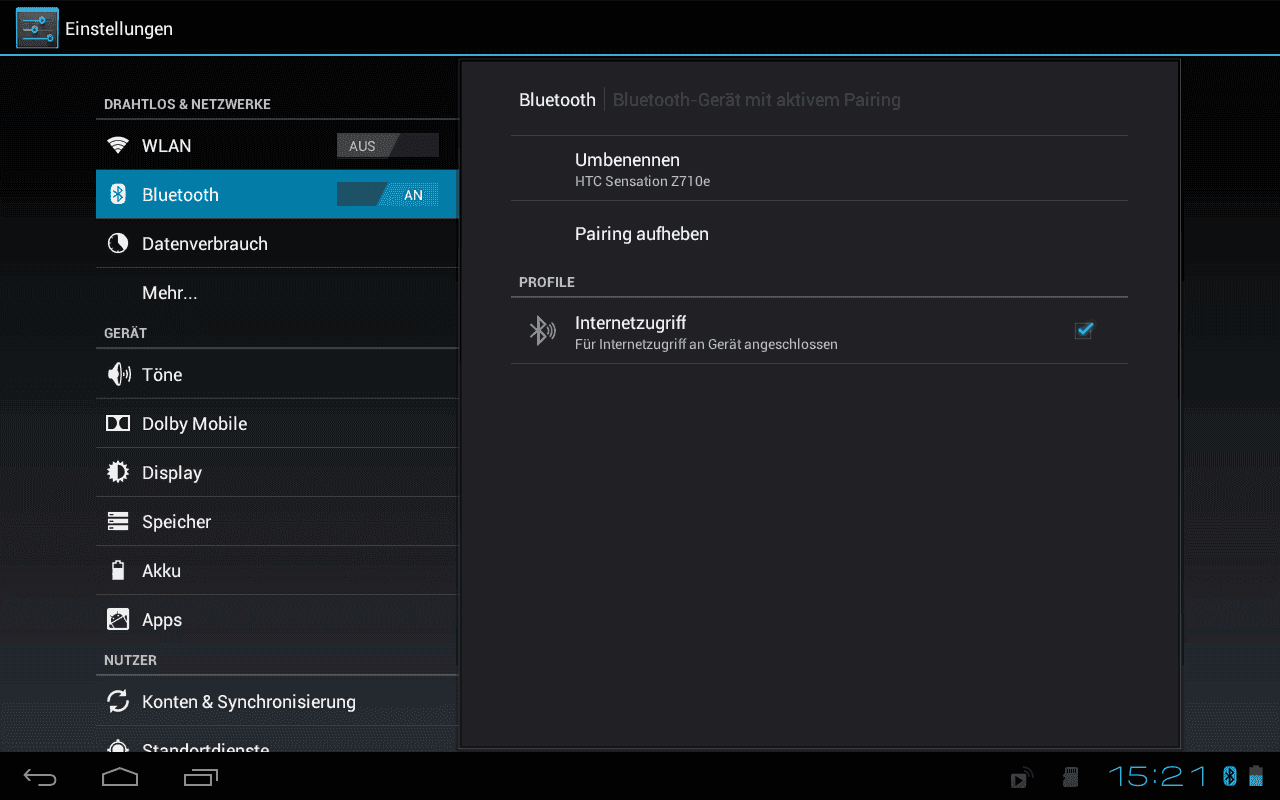This screenshot has height=800, width=1280.
Task: Tap the 15:21 clock in the system bar
Action: click(1158, 776)
